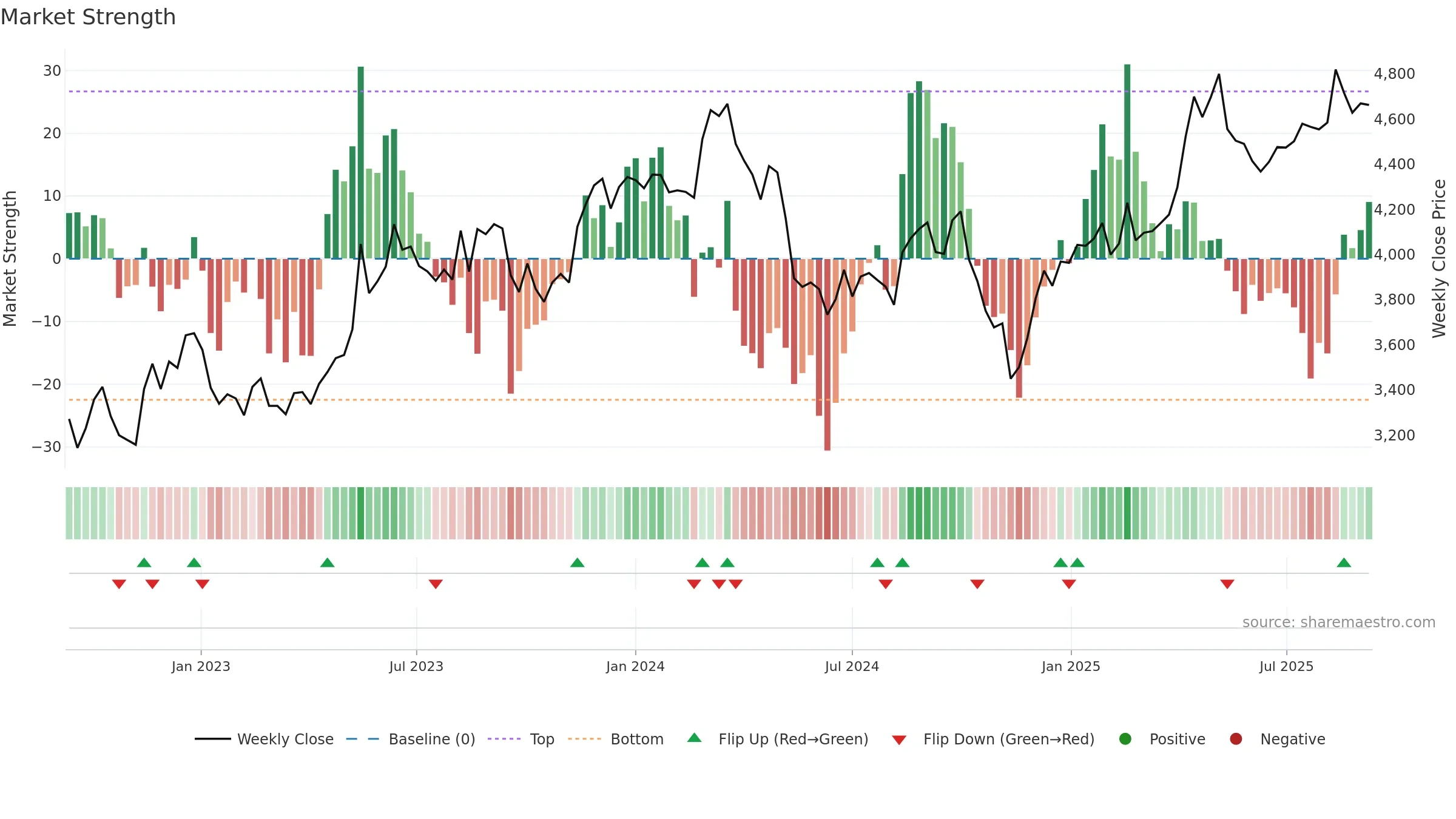Toggle the 'Flip Up (Red→Green)' legend label
1456x819 pixels.
pyautogui.click(x=794, y=739)
